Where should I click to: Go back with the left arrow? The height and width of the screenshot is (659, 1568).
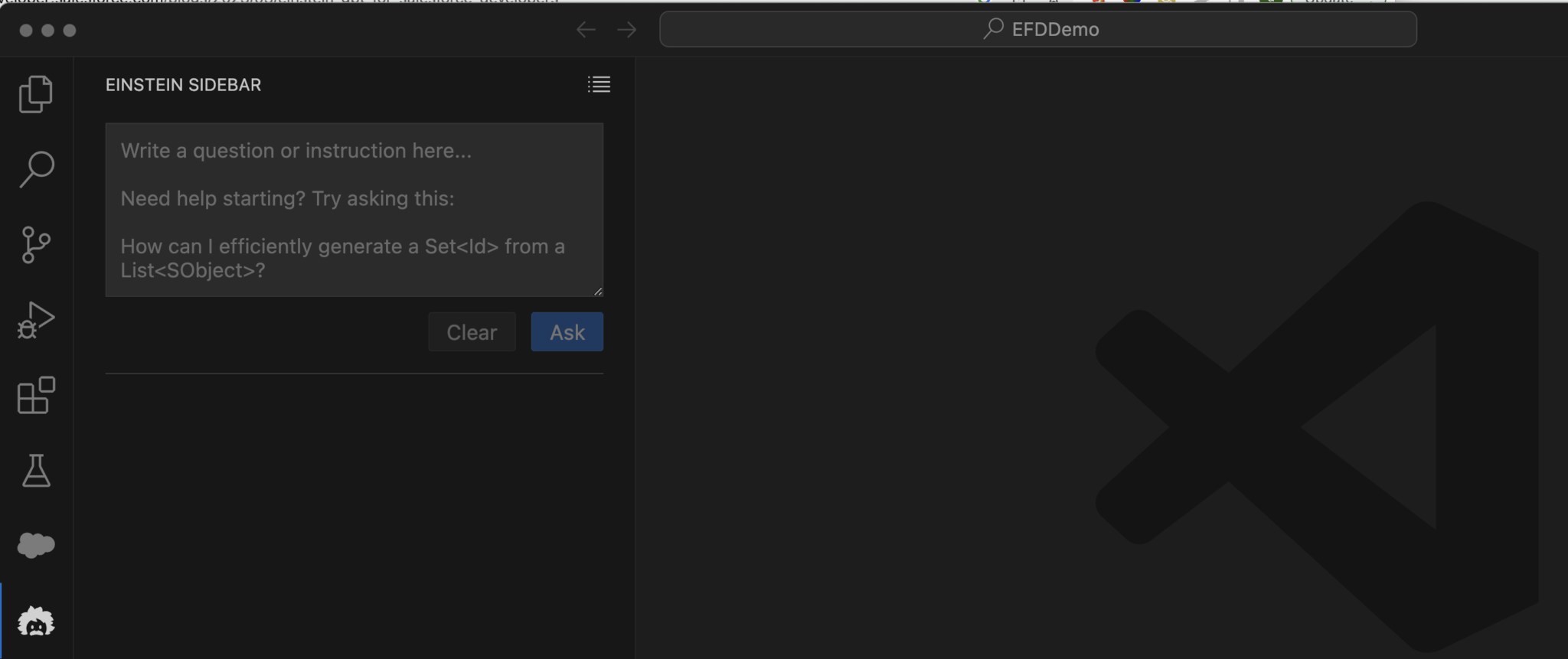pyautogui.click(x=586, y=30)
